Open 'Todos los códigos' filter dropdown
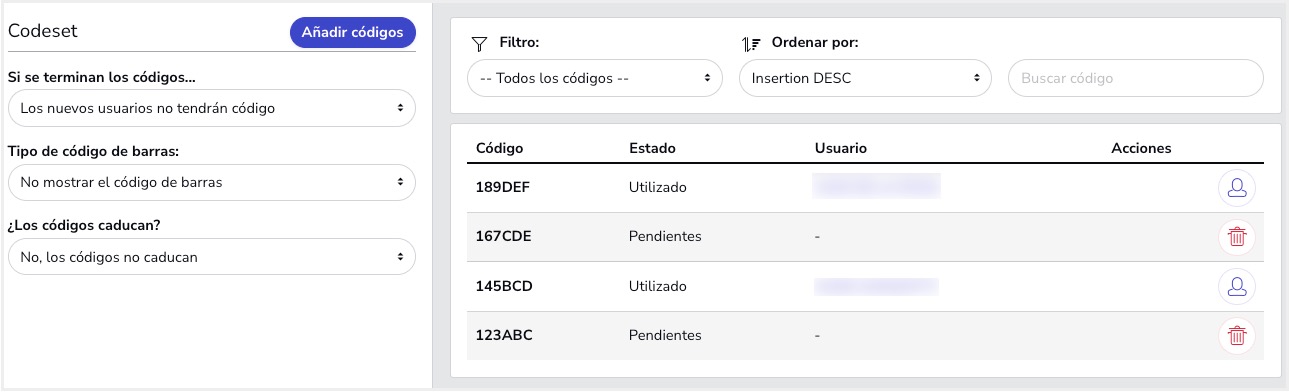Viewport: 1289px width, 392px height. (x=595, y=78)
